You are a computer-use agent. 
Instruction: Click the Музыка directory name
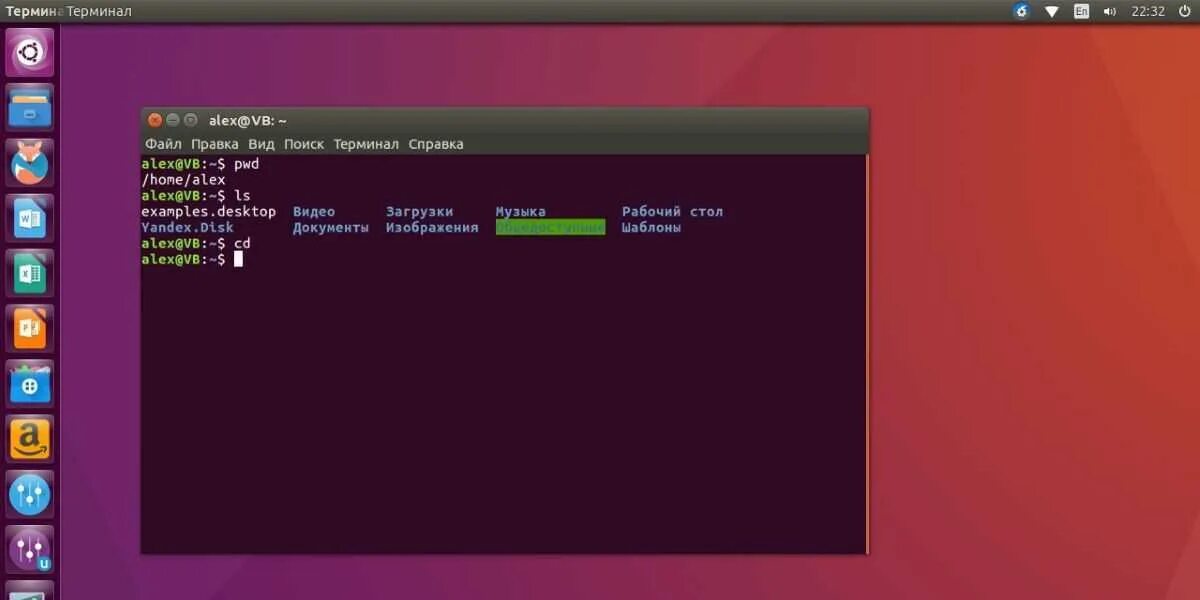click(521, 212)
